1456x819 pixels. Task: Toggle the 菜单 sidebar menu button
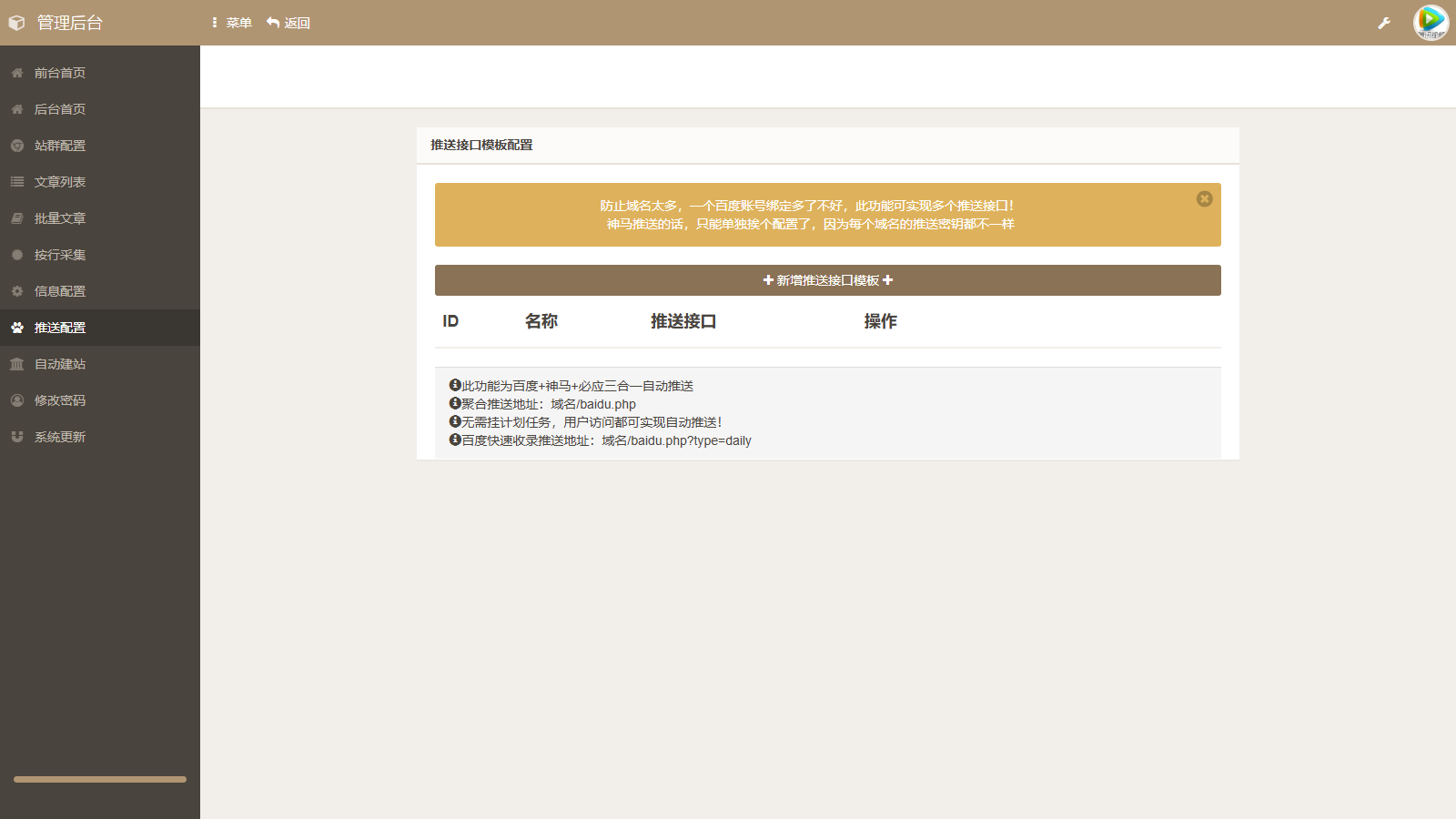[231, 23]
